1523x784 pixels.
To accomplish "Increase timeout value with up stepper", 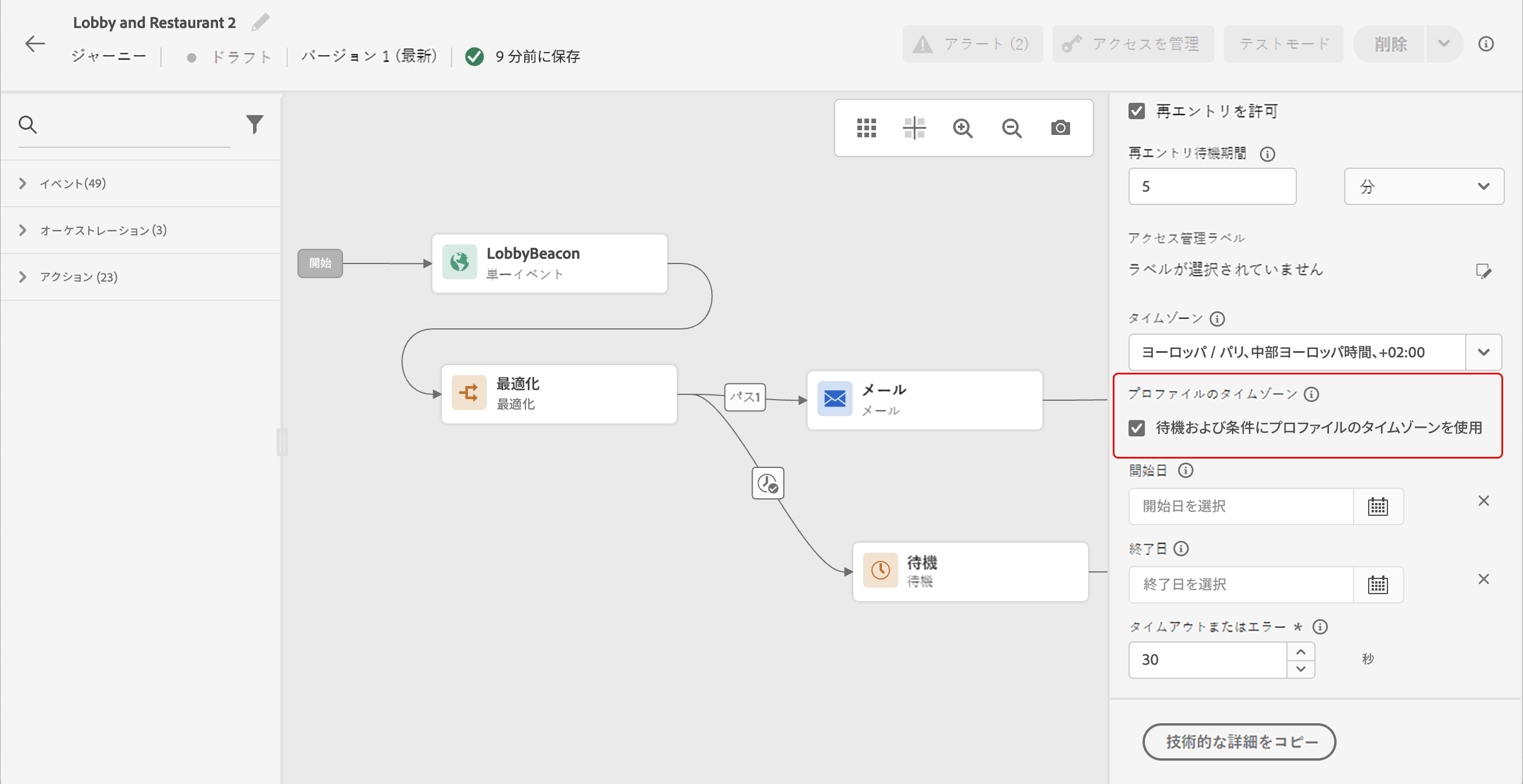I will coord(1301,651).
